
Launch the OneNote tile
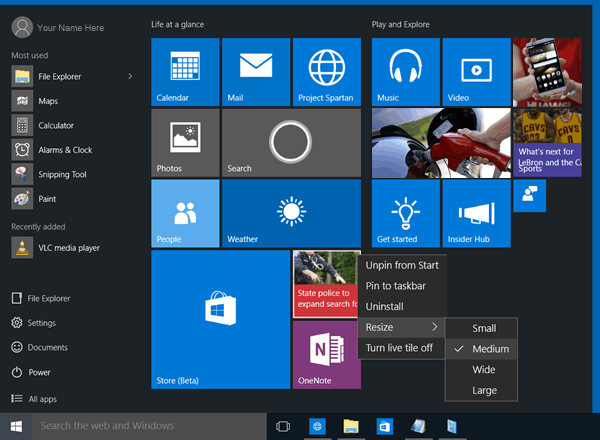[327, 355]
